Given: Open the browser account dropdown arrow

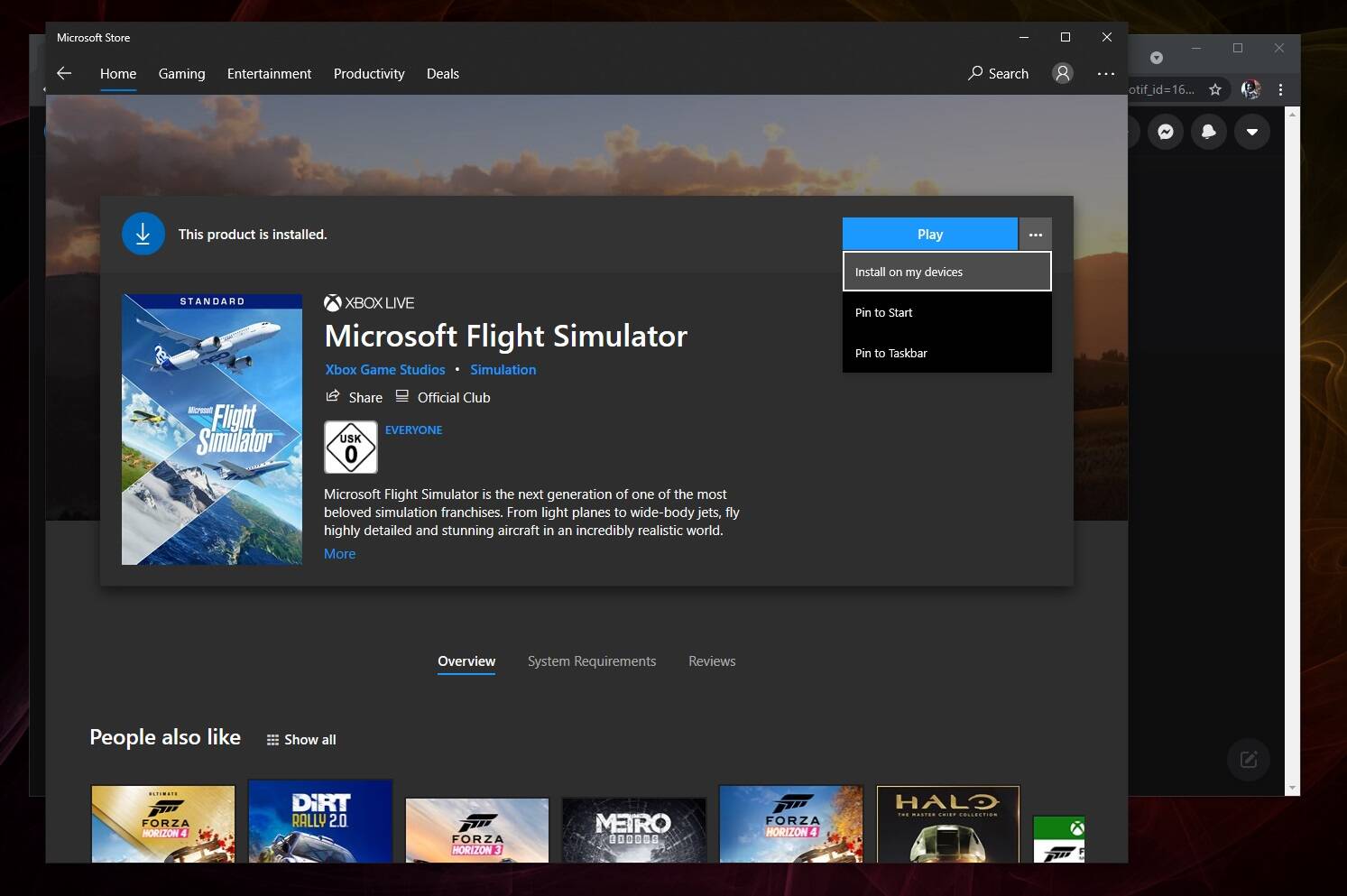Looking at the screenshot, I should pyautogui.click(x=1252, y=132).
